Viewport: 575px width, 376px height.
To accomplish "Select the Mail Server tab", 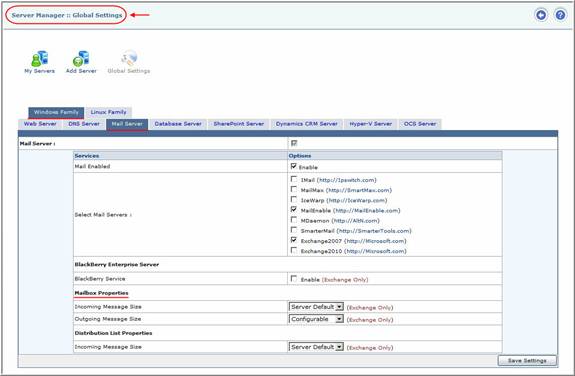I will pos(127,124).
